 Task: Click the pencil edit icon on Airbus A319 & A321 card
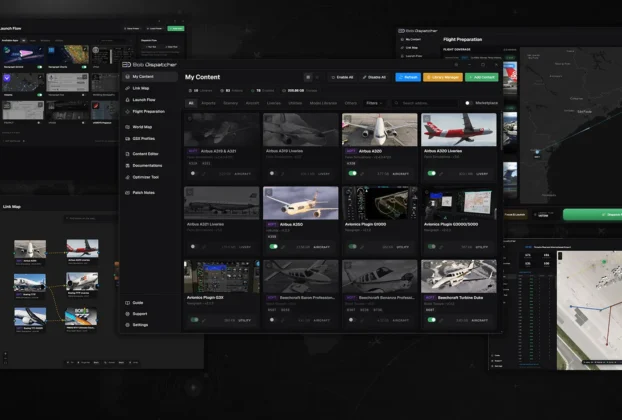(x=204, y=174)
